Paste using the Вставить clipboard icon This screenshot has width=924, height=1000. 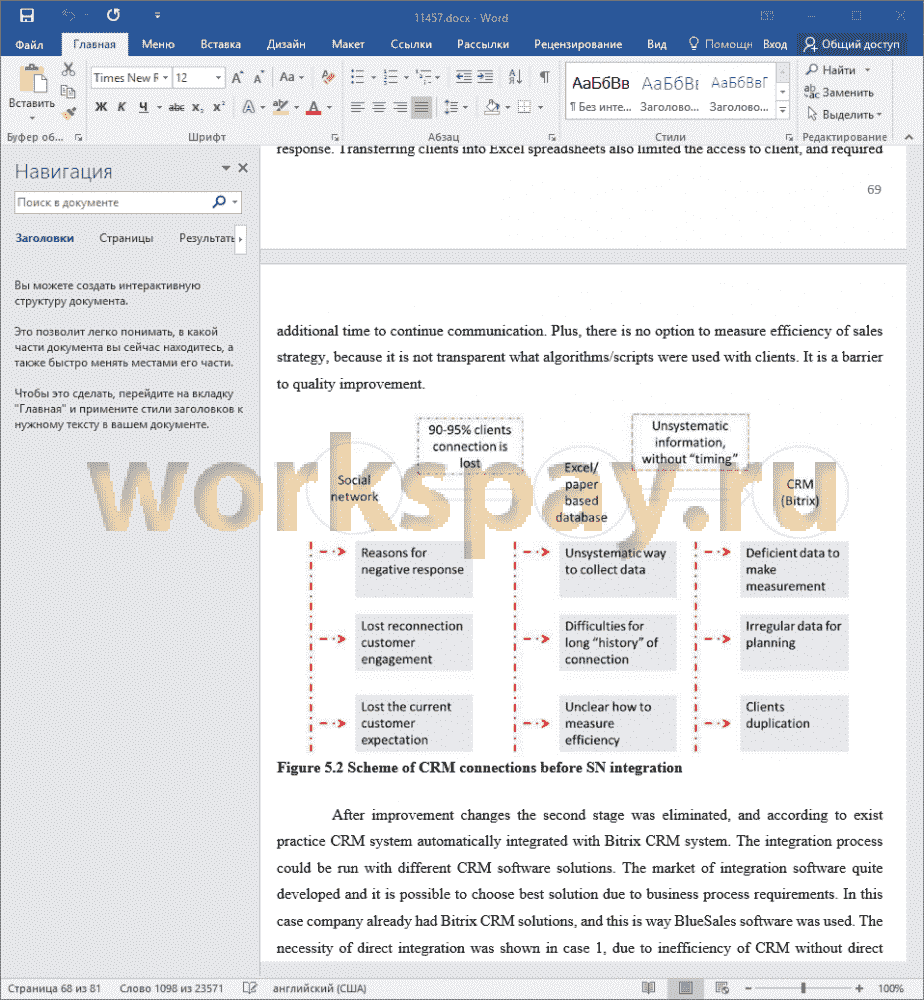(32, 80)
